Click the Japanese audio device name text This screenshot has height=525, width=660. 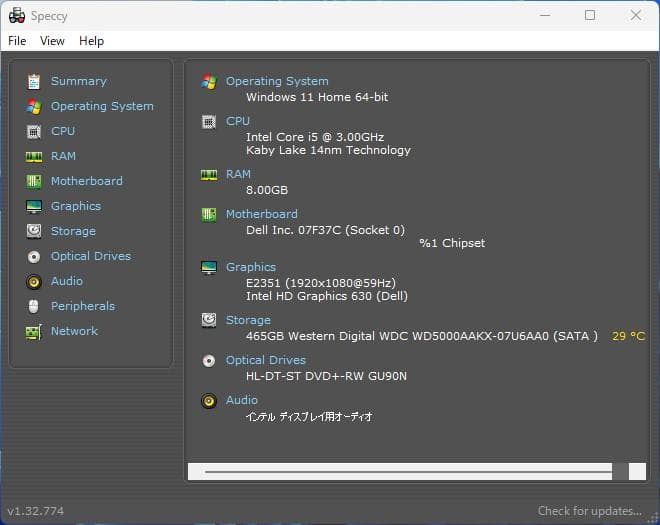click(x=309, y=417)
